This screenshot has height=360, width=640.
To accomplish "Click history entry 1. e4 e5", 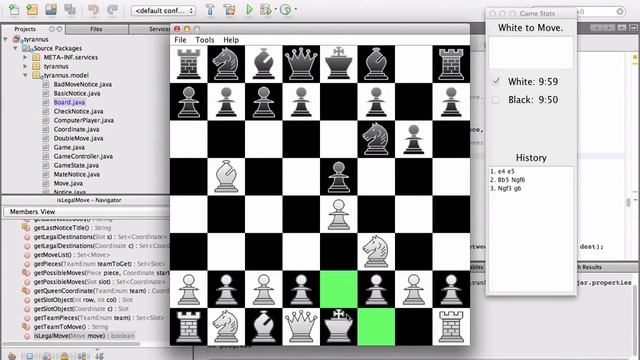I will pyautogui.click(x=502, y=171).
